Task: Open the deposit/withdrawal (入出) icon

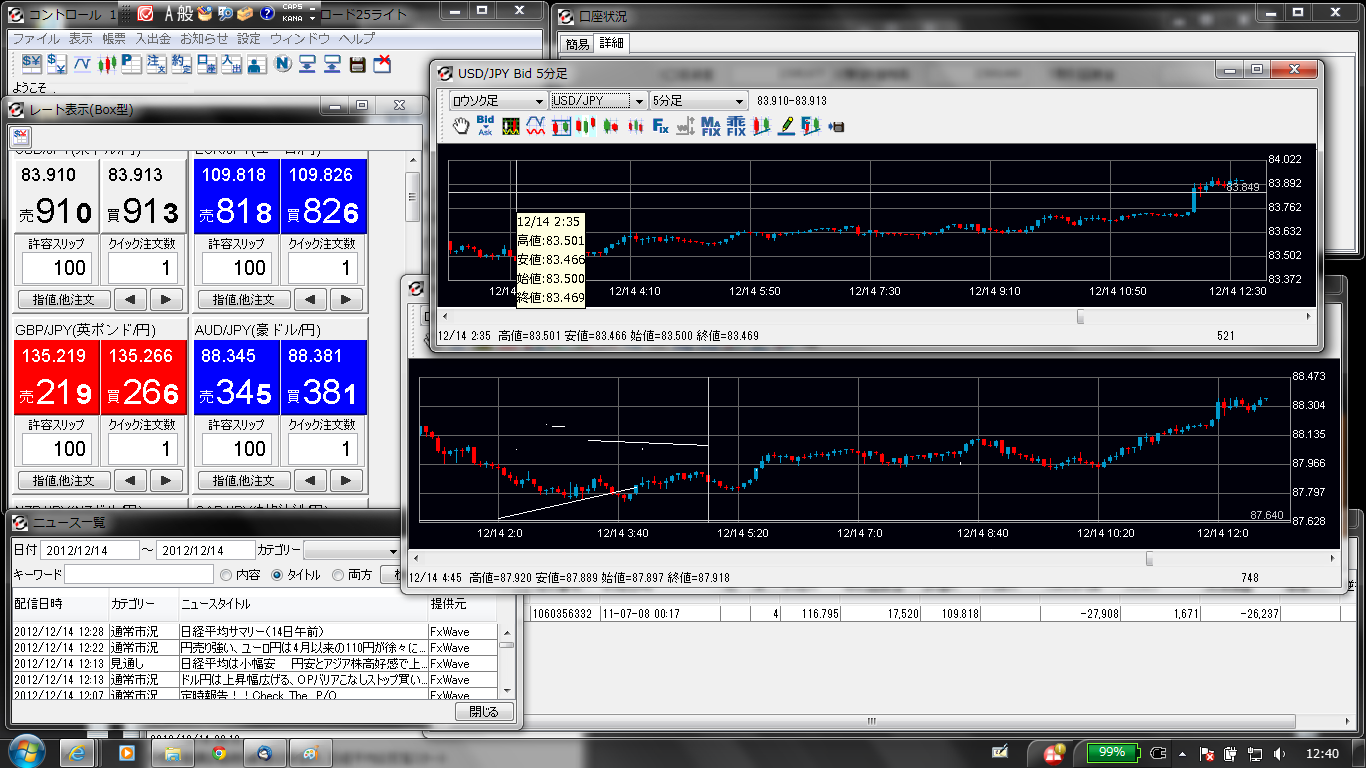Action: (231, 64)
